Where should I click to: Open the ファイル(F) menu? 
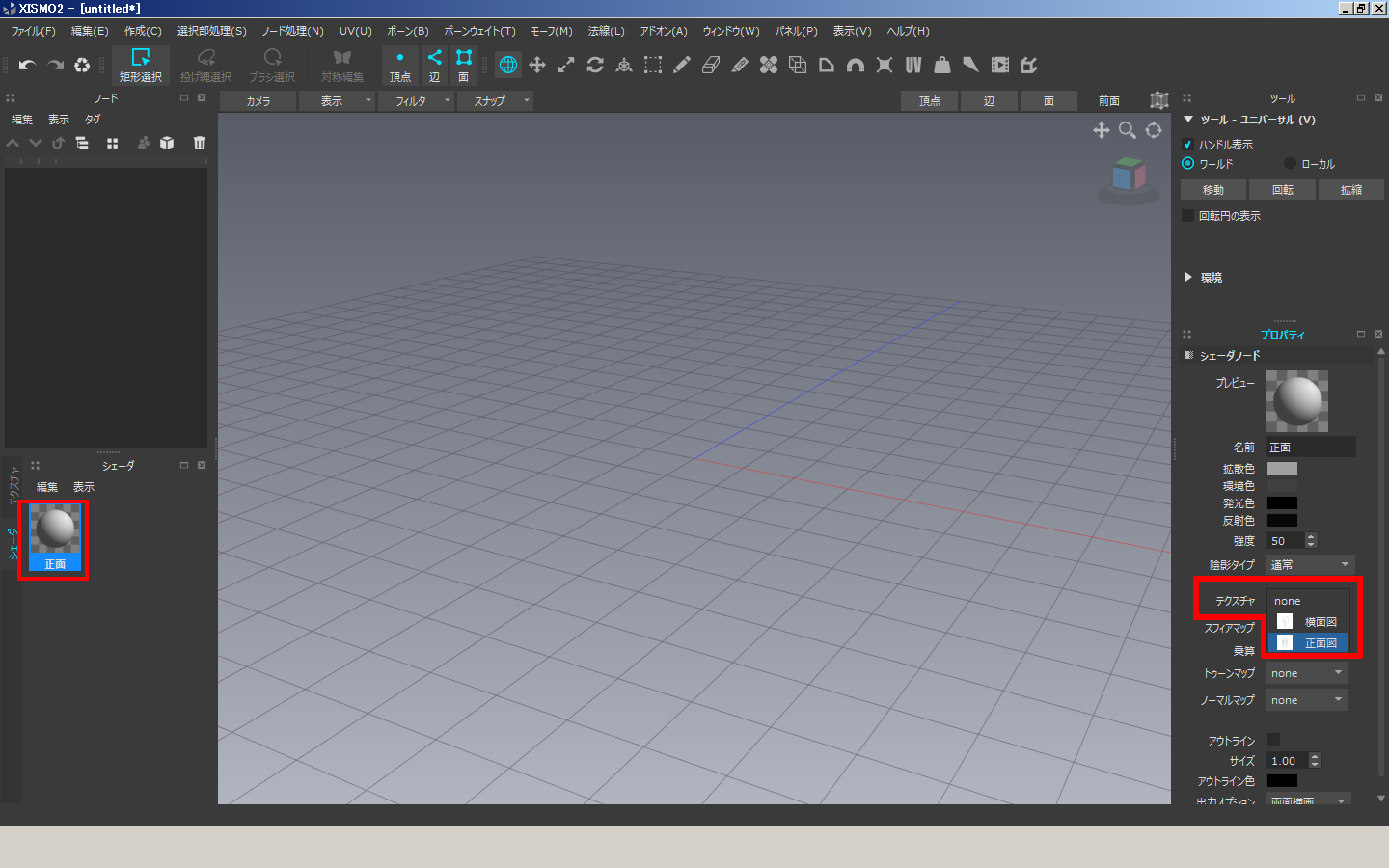(34, 31)
